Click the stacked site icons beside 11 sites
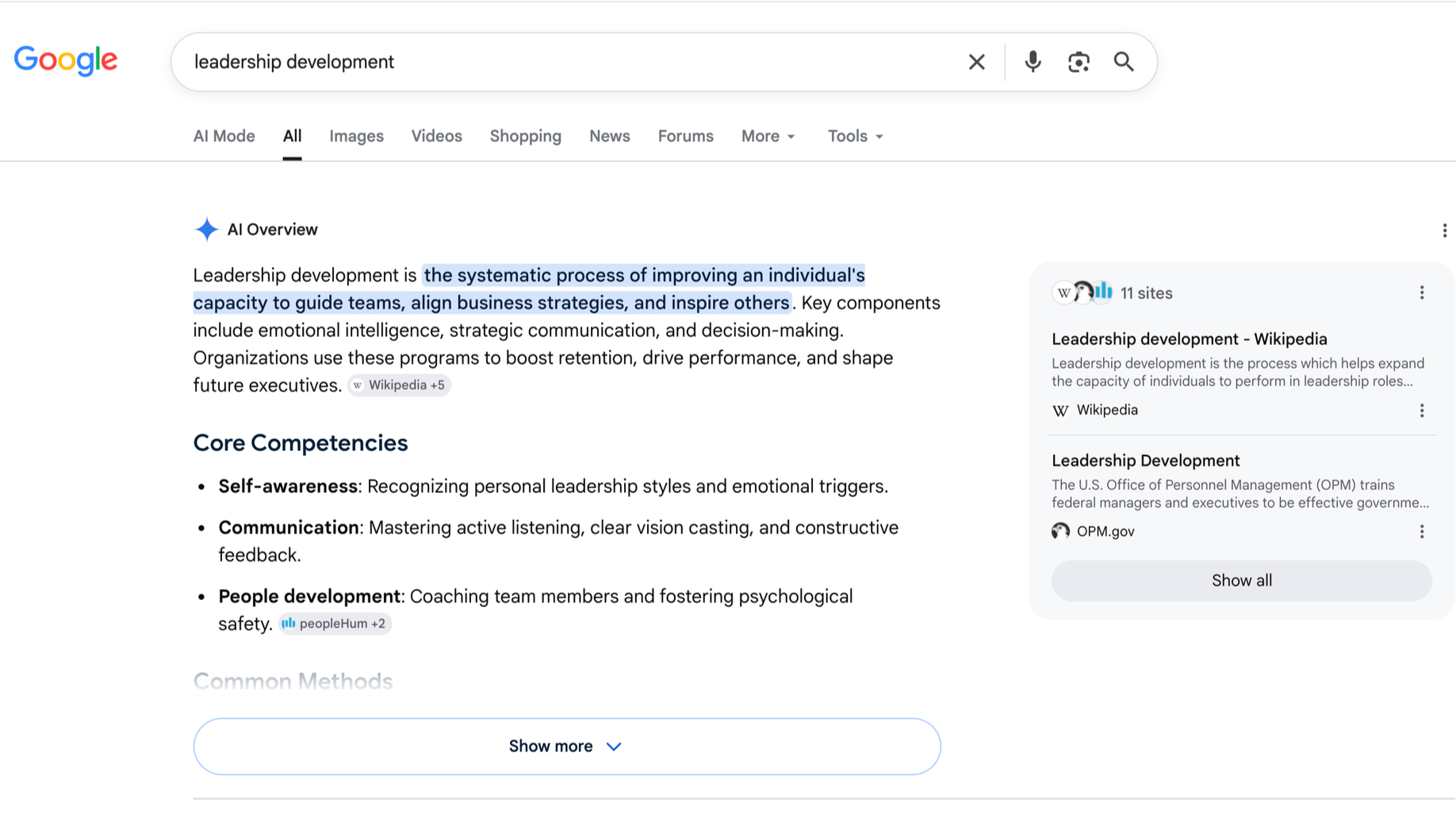The width and height of the screenshot is (1456, 818). [x=1082, y=292]
